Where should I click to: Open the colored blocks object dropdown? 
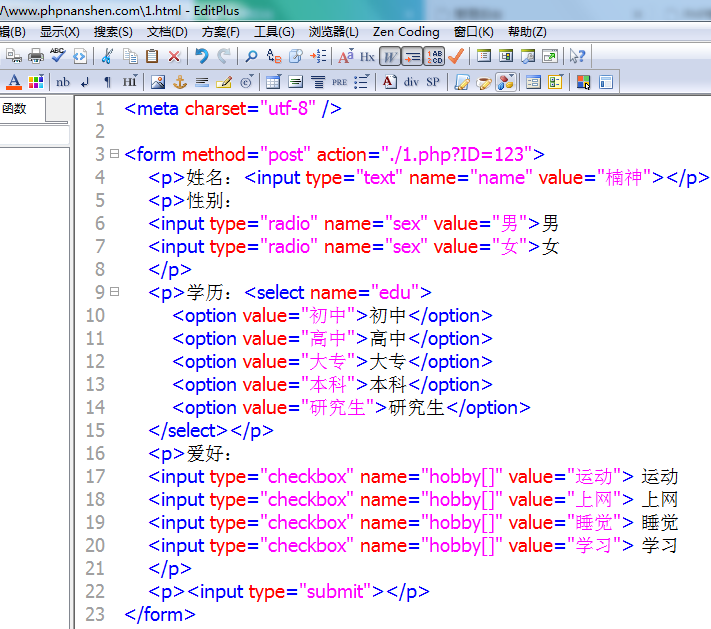[x=506, y=82]
